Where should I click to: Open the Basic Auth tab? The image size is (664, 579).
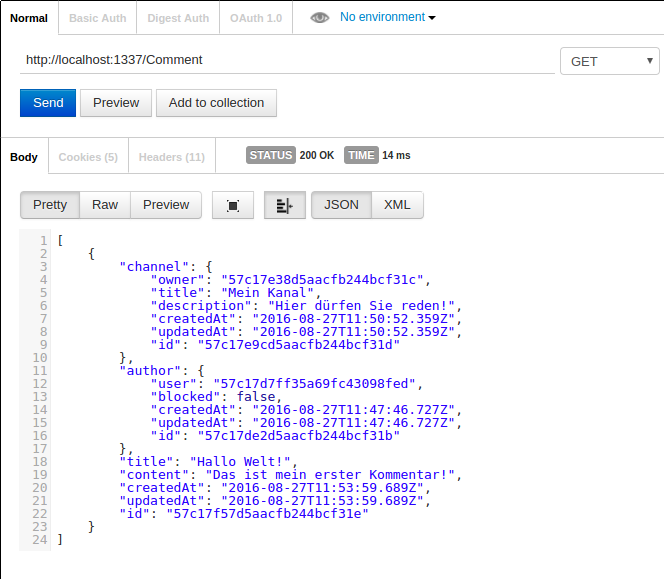98,18
